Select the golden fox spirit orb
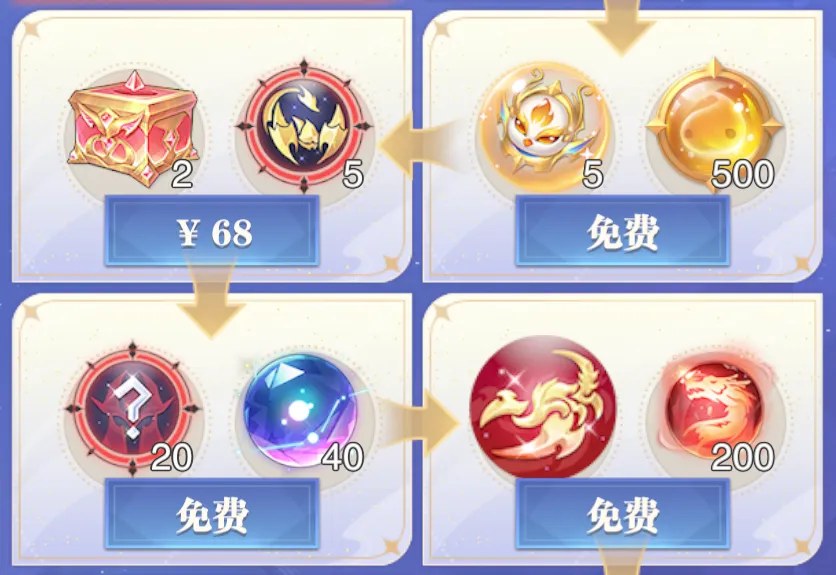 [x=544, y=127]
